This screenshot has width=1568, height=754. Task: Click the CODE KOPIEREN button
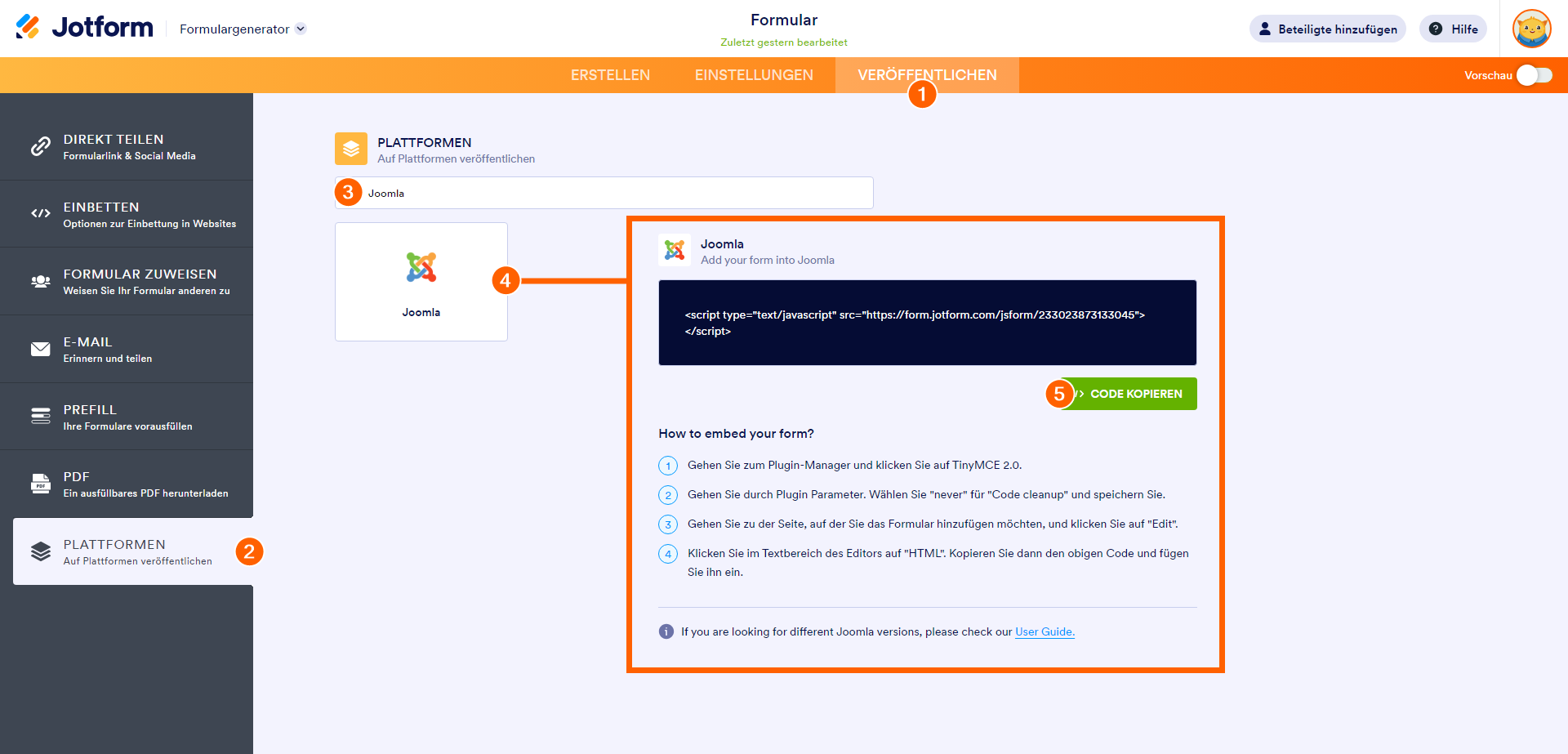coord(1129,394)
